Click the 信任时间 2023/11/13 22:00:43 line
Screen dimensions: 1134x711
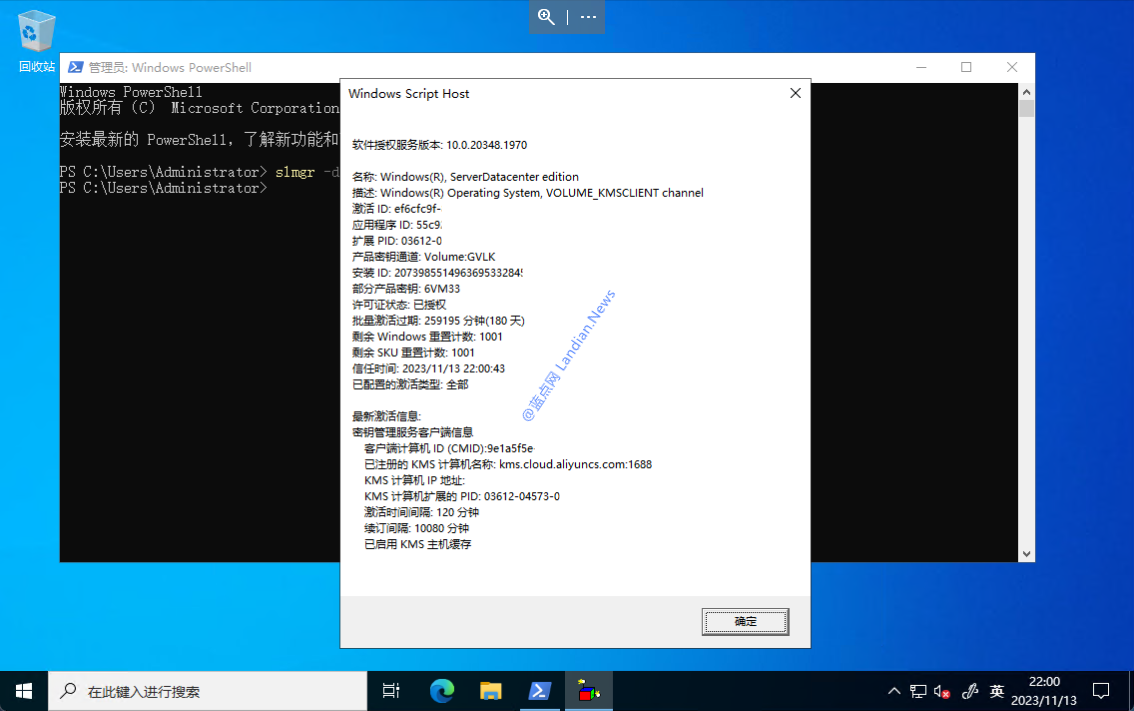(x=428, y=367)
